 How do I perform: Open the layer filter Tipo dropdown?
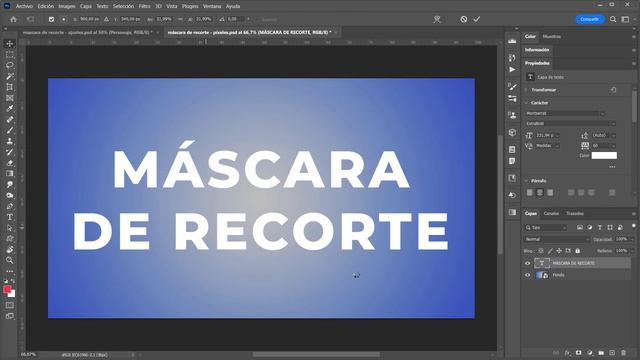(x=546, y=227)
